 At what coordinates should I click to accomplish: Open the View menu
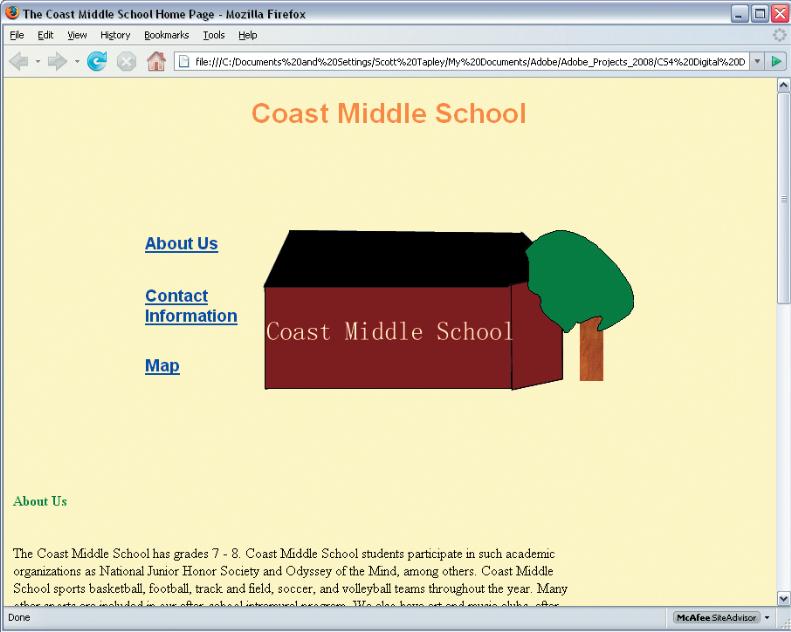77,35
